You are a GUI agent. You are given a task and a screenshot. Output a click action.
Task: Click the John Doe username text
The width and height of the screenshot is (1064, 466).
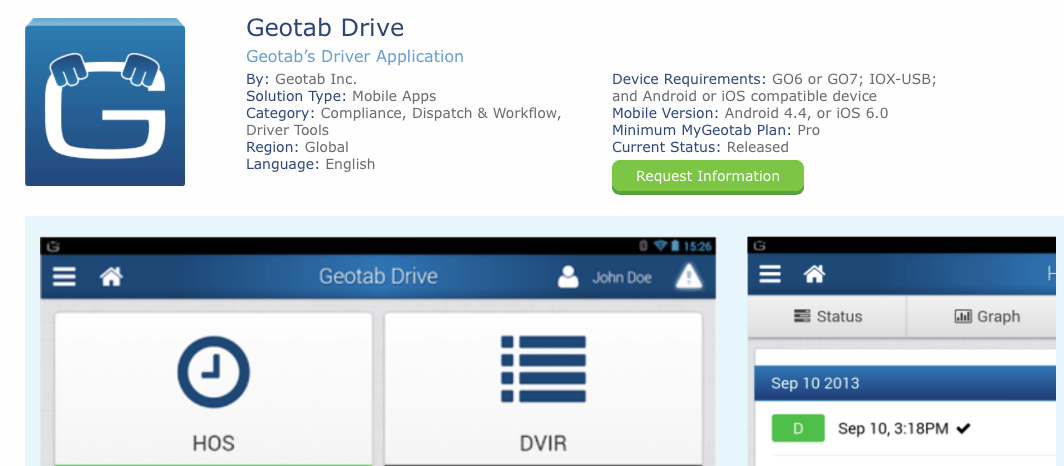click(x=622, y=278)
